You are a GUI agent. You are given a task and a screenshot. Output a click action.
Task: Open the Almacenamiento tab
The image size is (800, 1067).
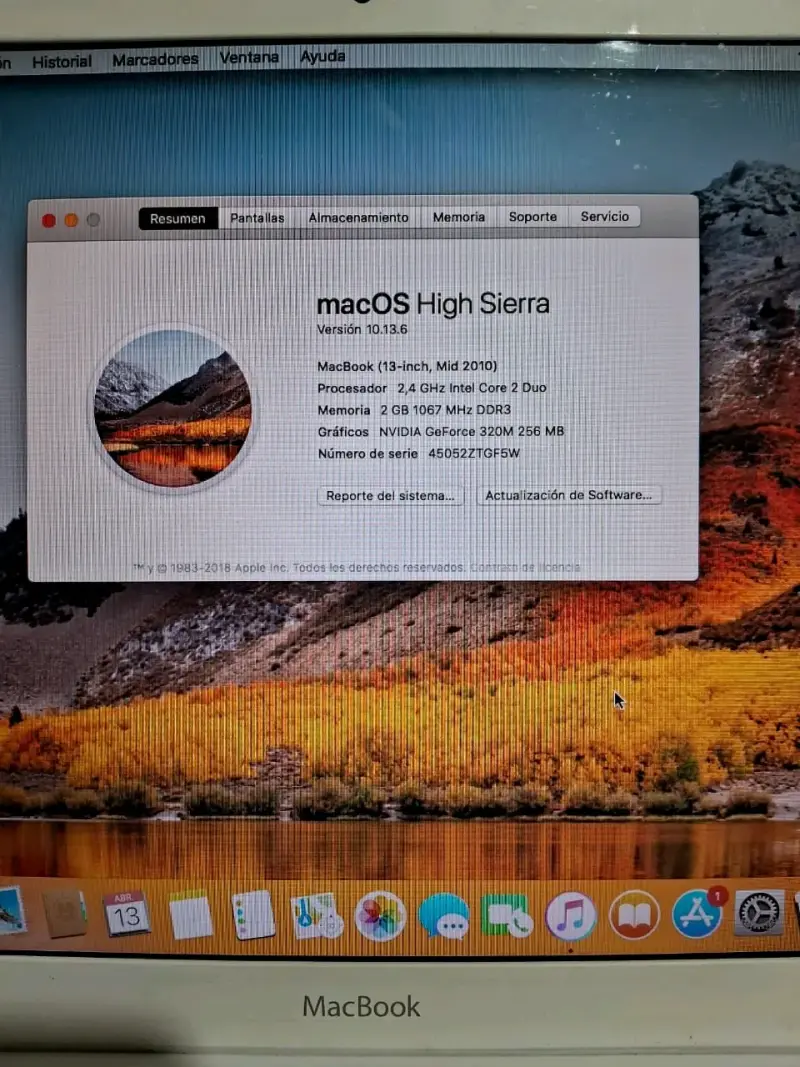359,217
